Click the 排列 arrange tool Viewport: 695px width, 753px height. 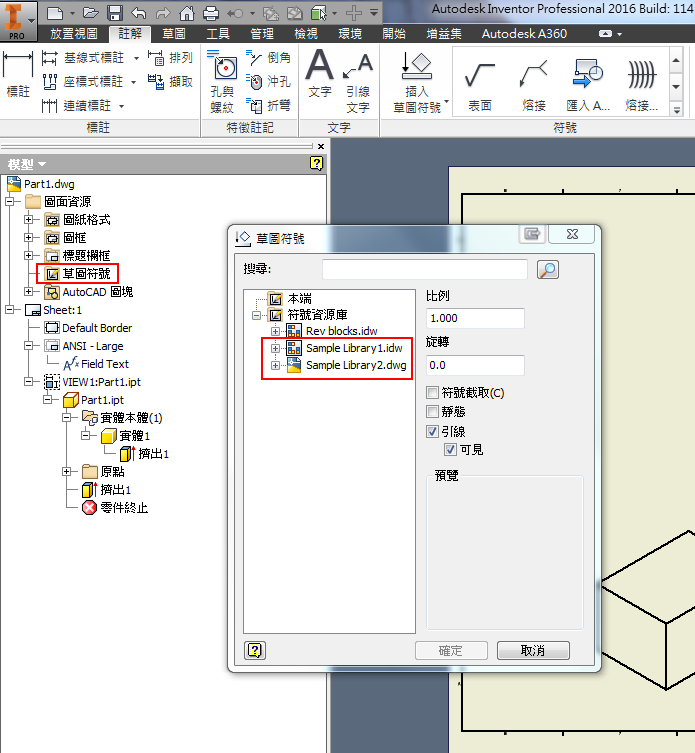coord(170,58)
